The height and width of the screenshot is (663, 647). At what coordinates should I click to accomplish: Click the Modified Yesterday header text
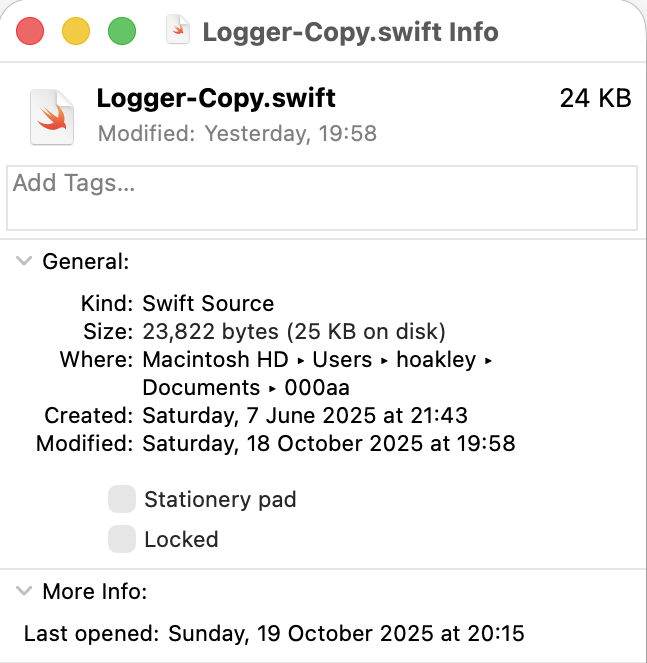coord(237,133)
